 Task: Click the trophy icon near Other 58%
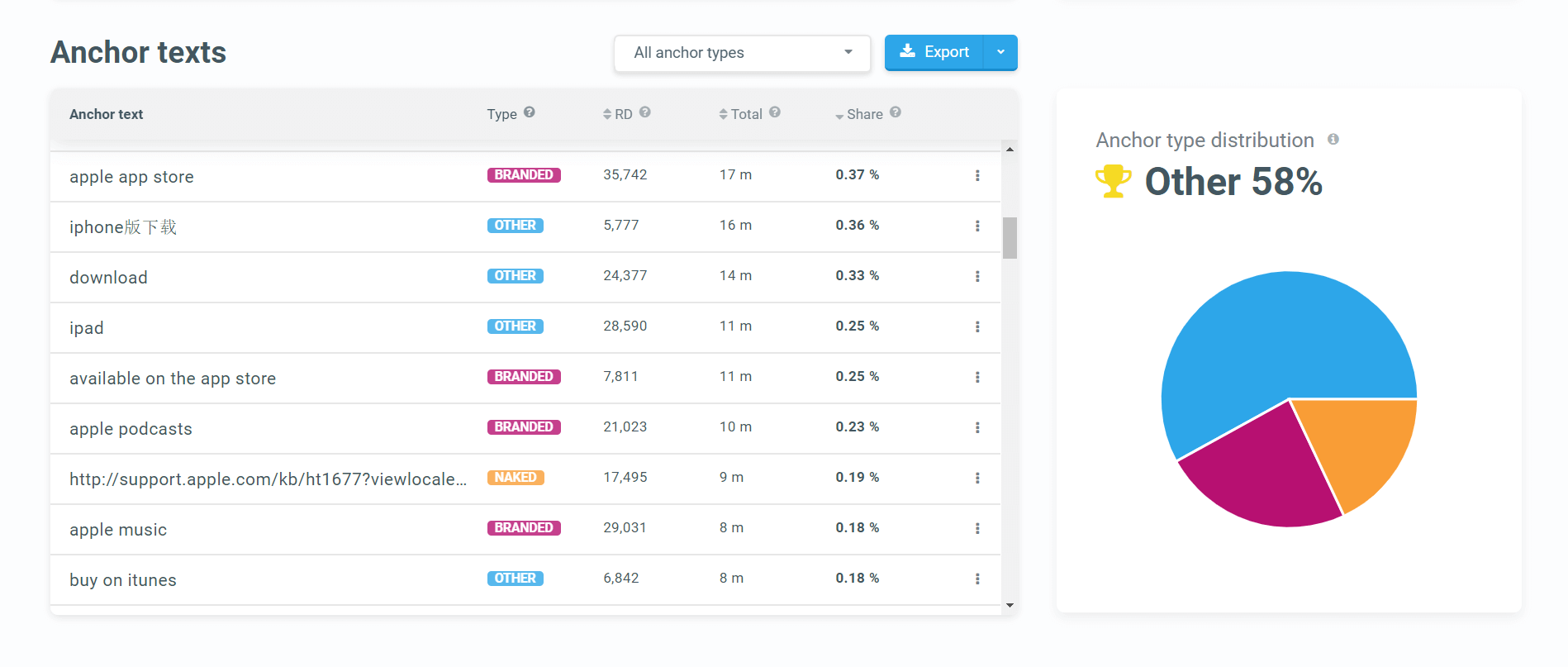pos(1113,181)
